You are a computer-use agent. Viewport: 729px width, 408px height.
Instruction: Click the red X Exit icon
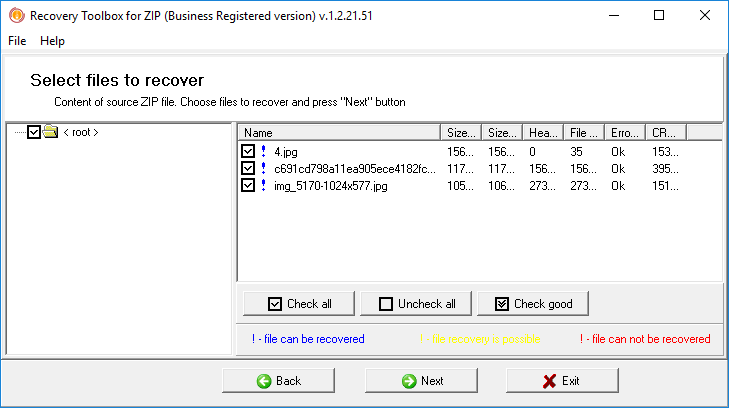click(550, 381)
